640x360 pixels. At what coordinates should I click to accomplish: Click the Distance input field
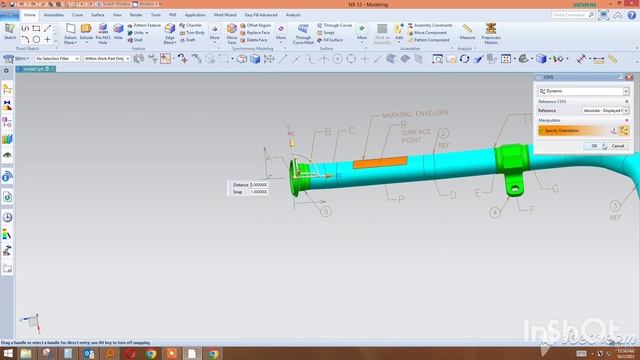259,185
